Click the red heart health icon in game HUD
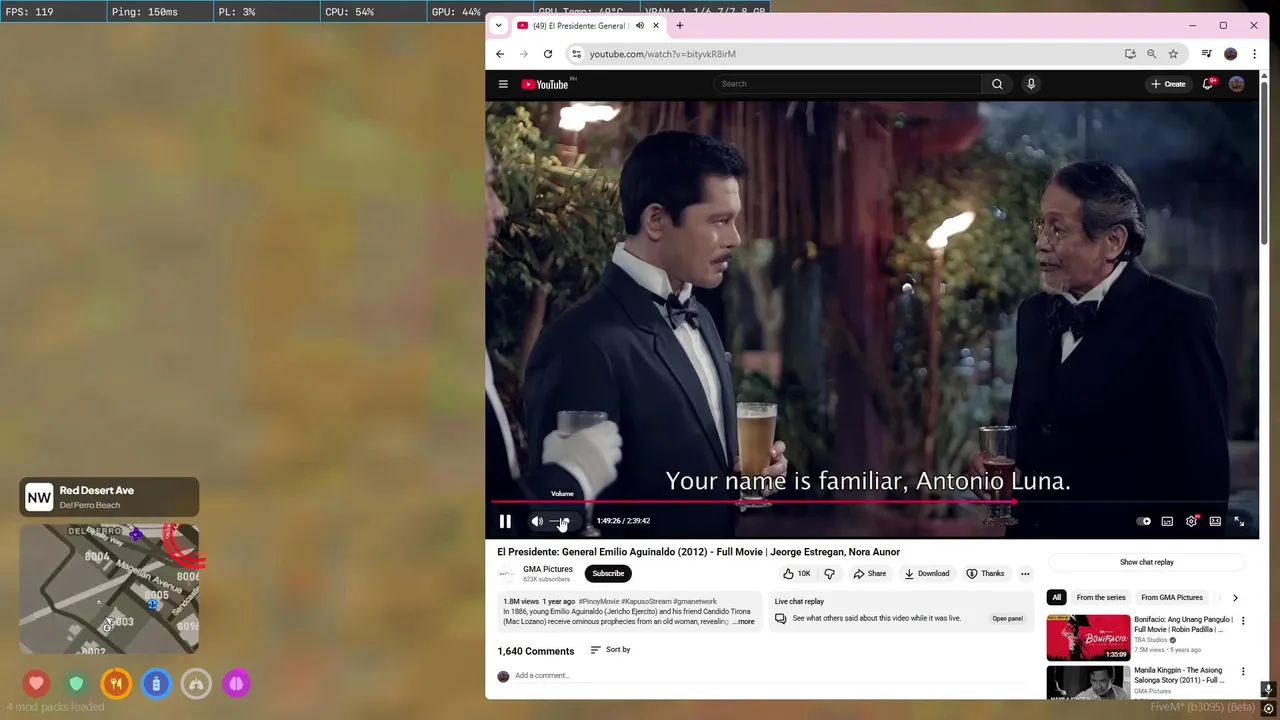1280x720 pixels. click(37, 684)
